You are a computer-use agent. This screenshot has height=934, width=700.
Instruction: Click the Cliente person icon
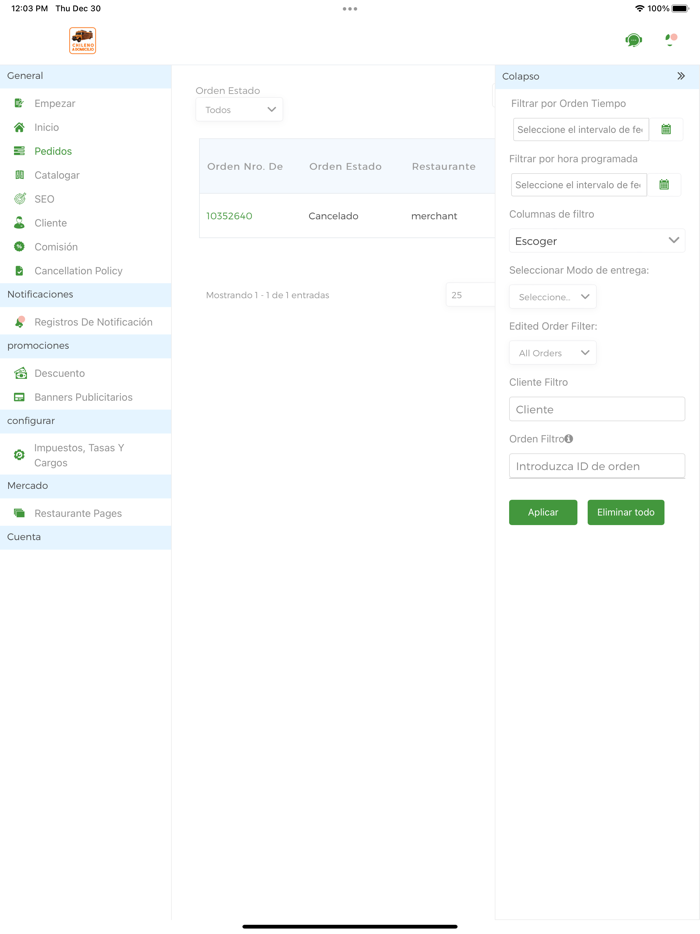(20, 223)
